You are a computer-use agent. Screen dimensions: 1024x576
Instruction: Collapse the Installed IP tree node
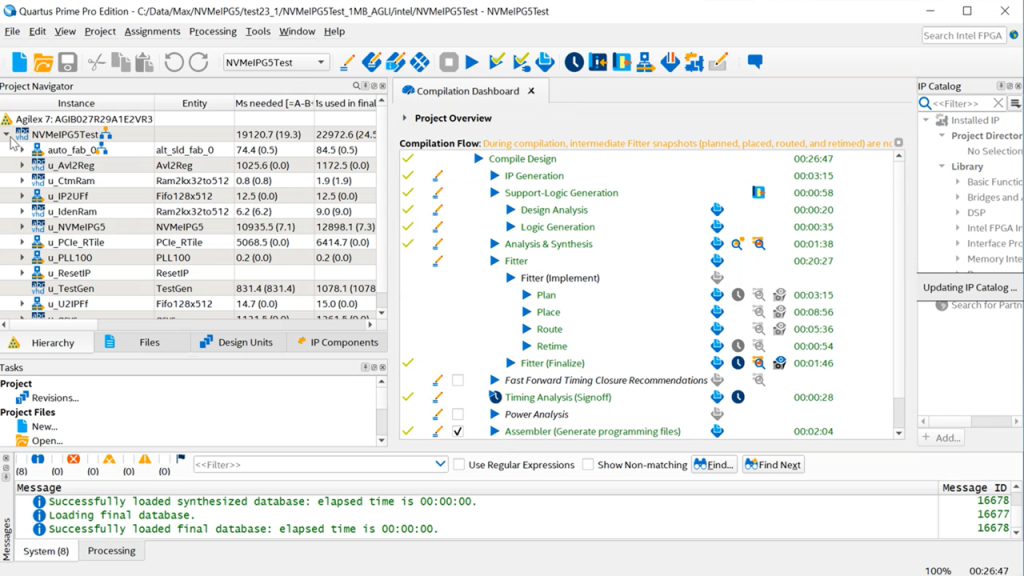(926, 120)
